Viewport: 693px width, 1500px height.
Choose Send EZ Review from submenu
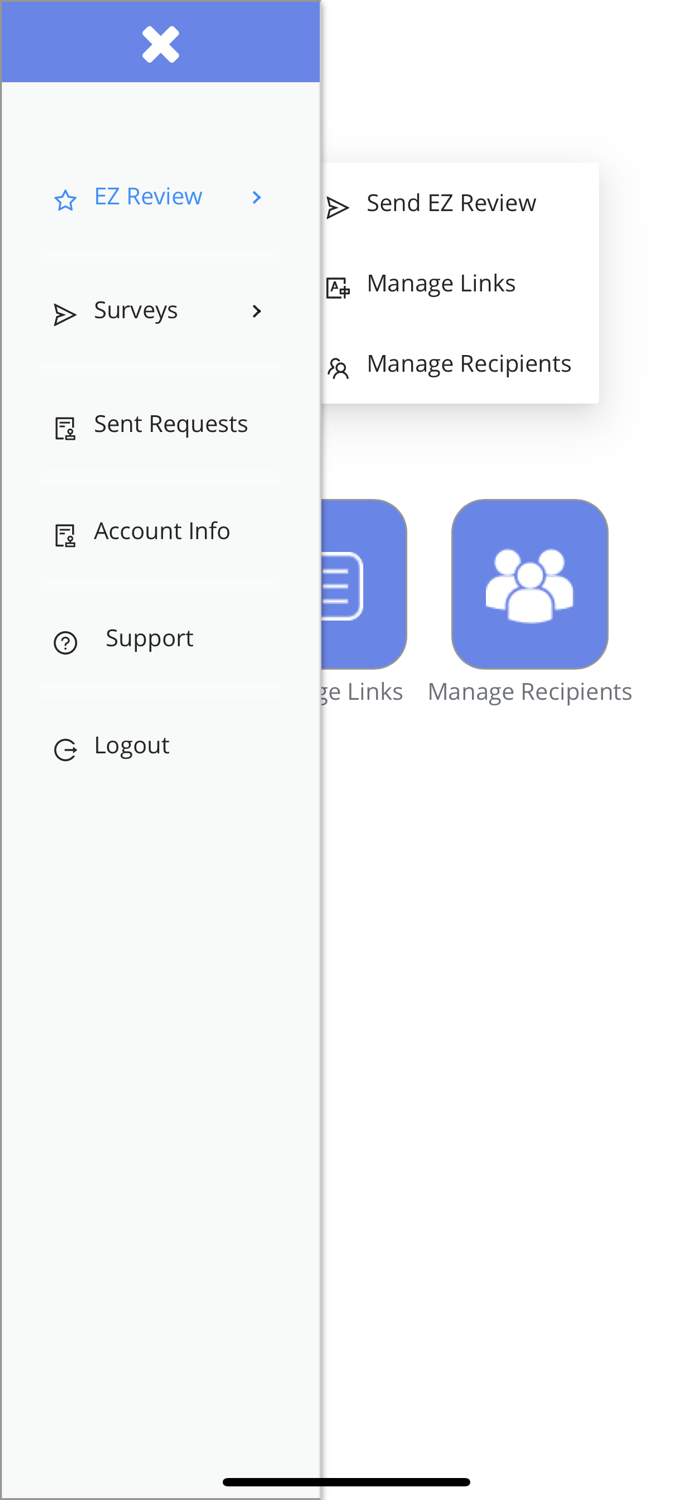[451, 203]
